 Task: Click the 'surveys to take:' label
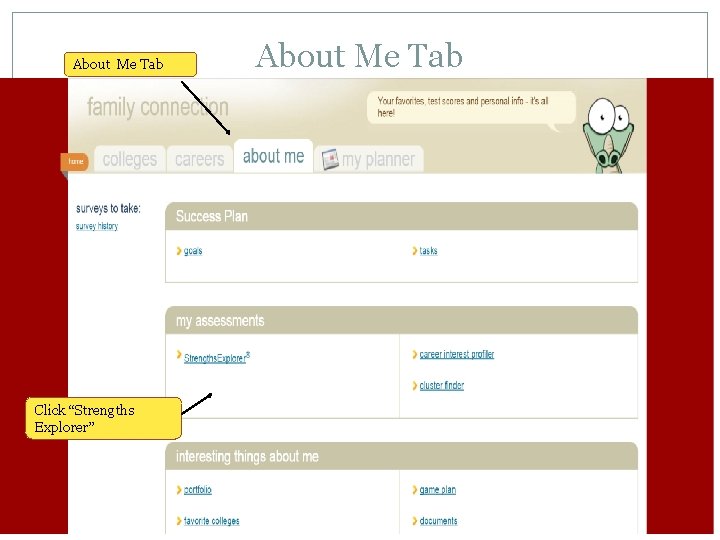108,209
